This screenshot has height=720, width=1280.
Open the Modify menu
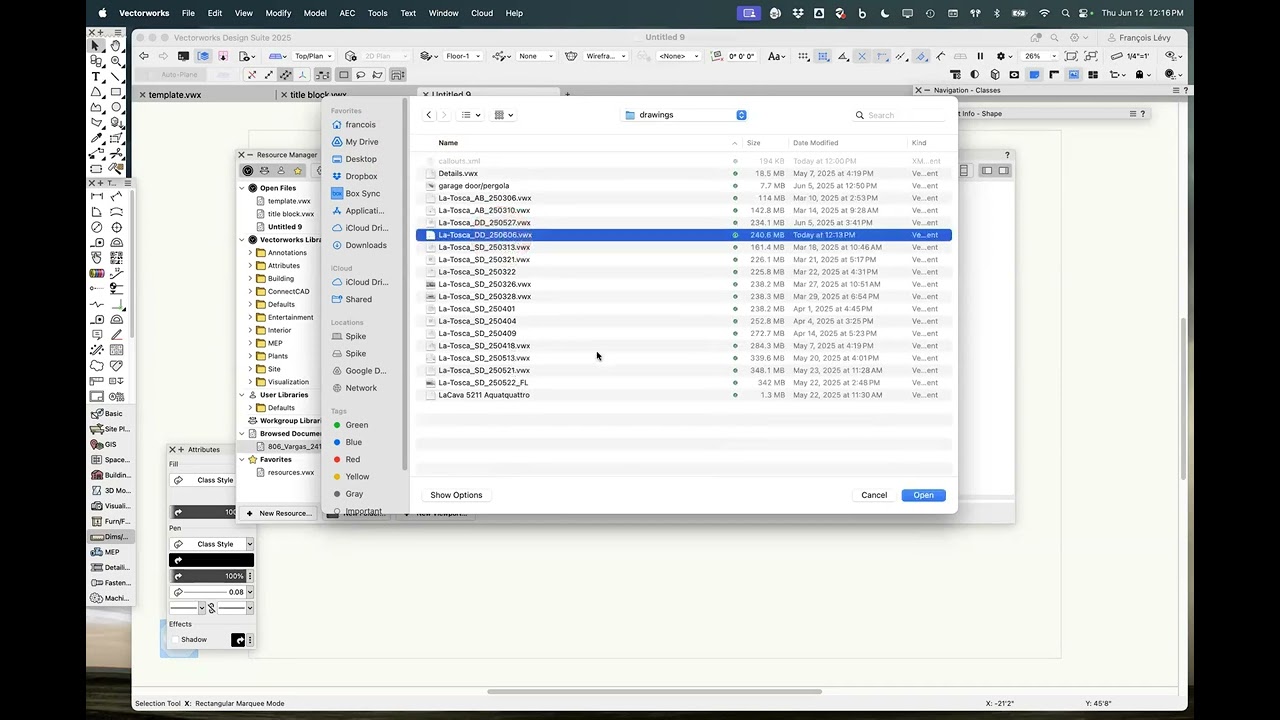tap(278, 13)
